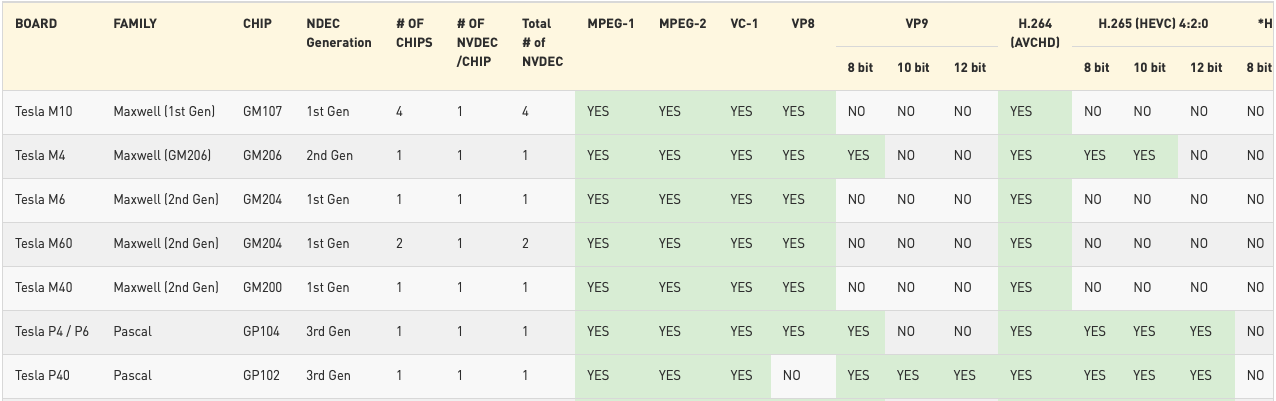This screenshot has height=401, width=1276.
Task: Click the GP102 chip cell
Action: (x=262, y=375)
